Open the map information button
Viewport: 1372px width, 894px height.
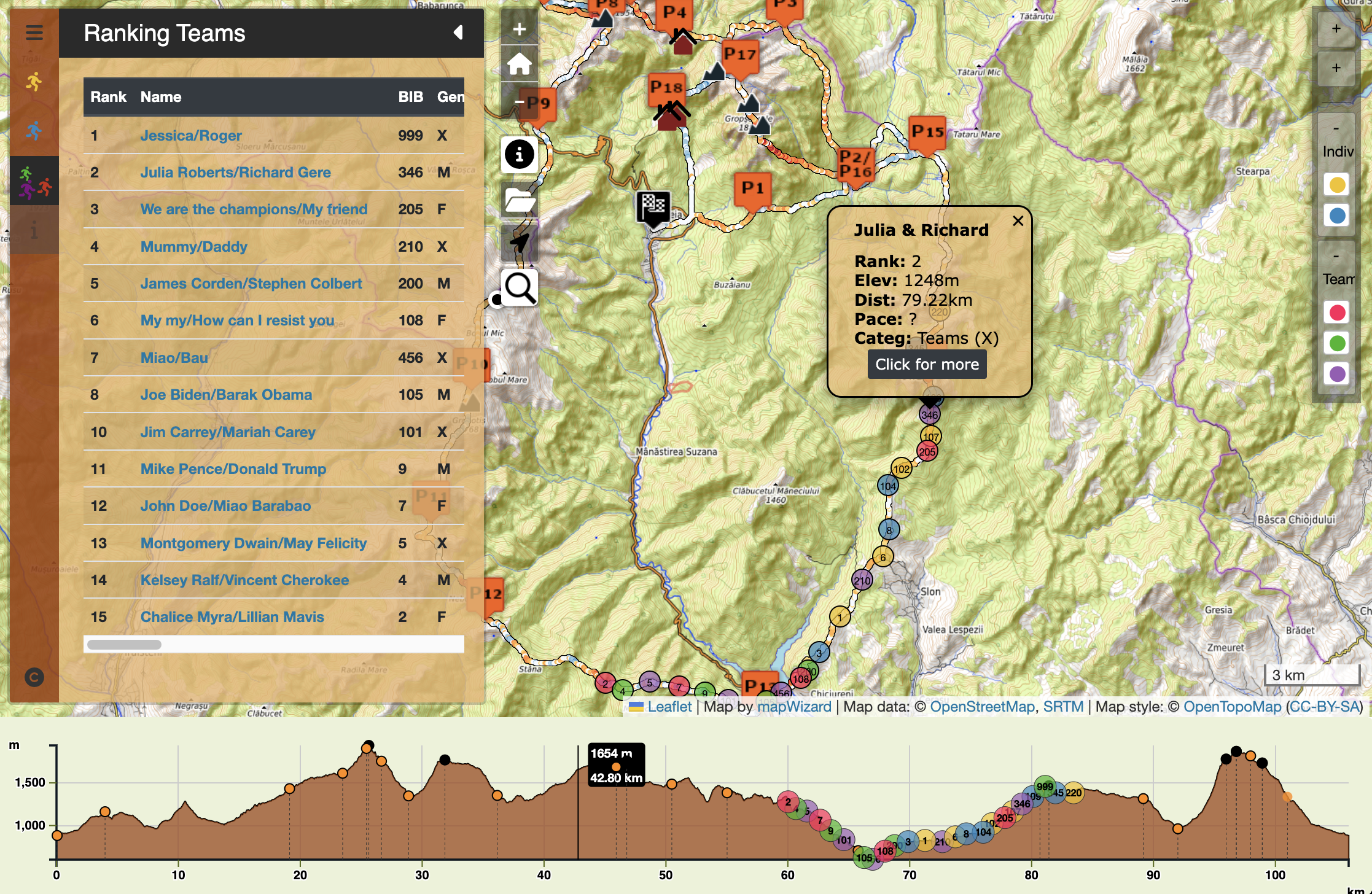[520, 154]
